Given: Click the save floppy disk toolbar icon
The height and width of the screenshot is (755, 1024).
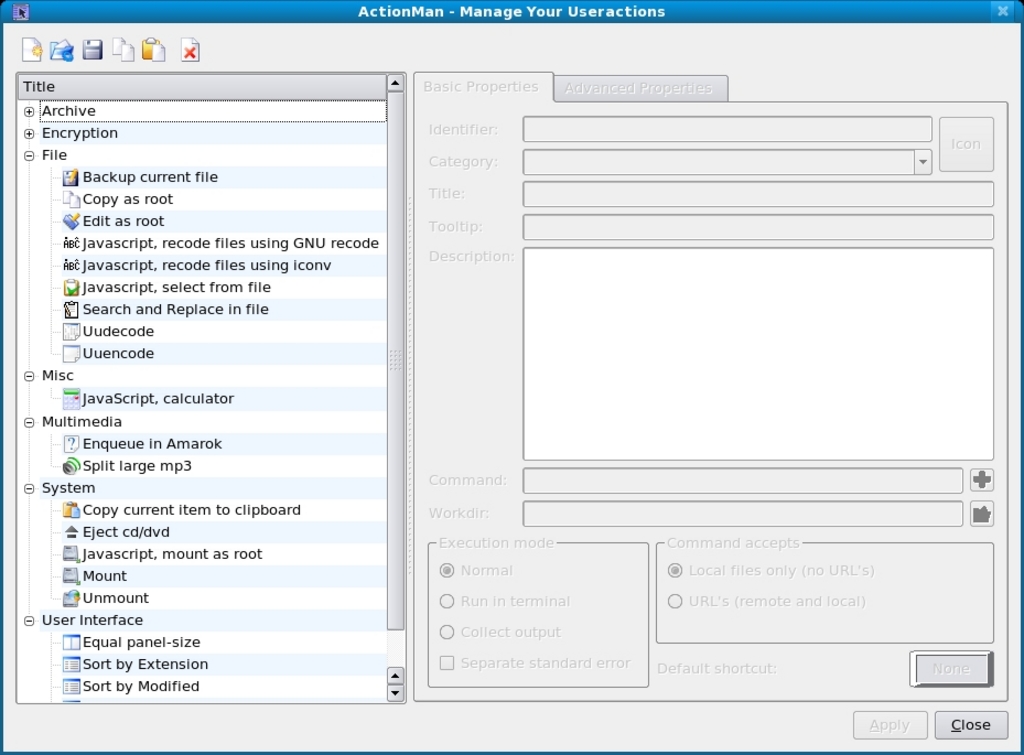Looking at the screenshot, I should point(92,50).
